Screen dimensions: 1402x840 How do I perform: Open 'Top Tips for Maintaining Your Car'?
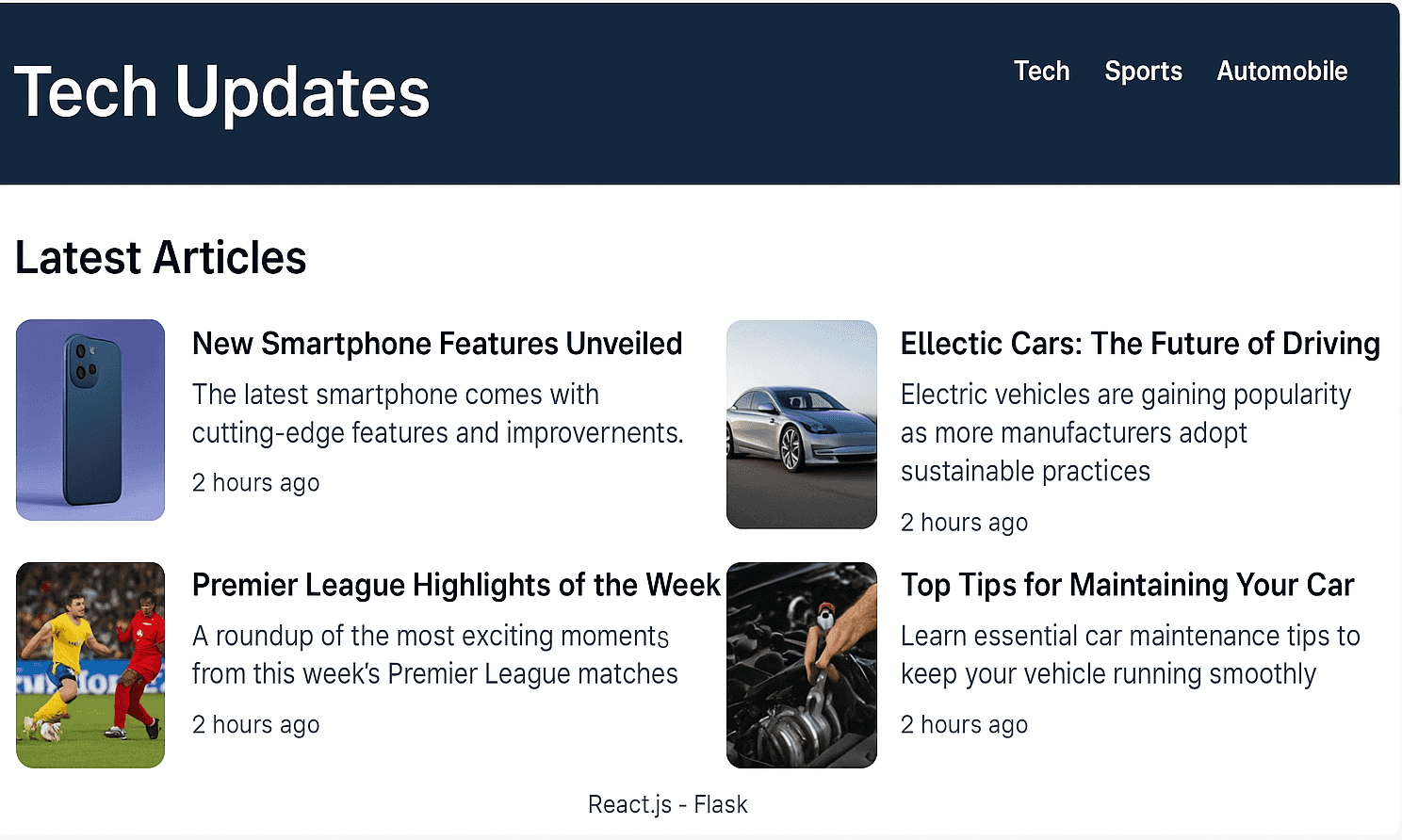click(x=1127, y=585)
